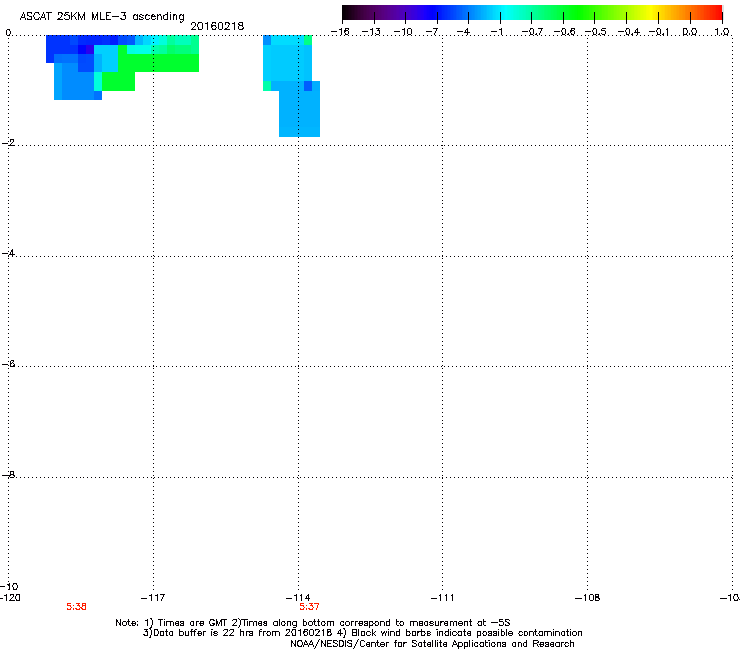This screenshot has width=740, height=650.
Task: Click the colorbar label 1.0
Action: 722,32
